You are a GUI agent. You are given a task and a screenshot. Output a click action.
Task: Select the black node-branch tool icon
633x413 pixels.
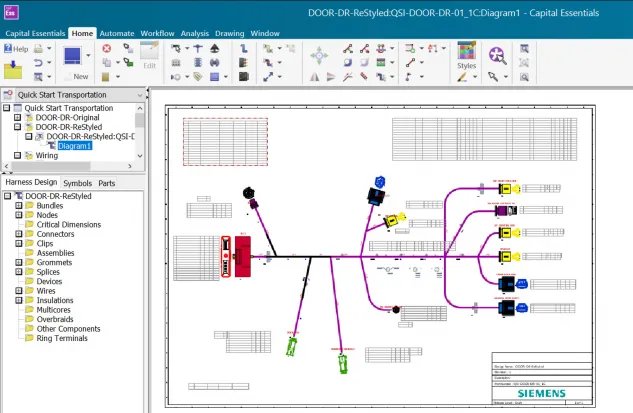348,49
